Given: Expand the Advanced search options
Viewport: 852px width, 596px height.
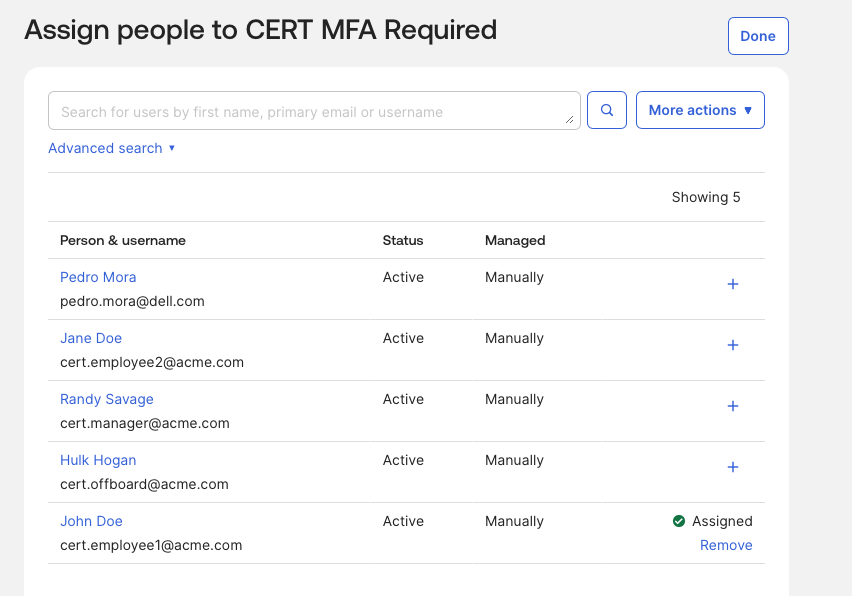Looking at the screenshot, I should pyautogui.click(x=111, y=148).
